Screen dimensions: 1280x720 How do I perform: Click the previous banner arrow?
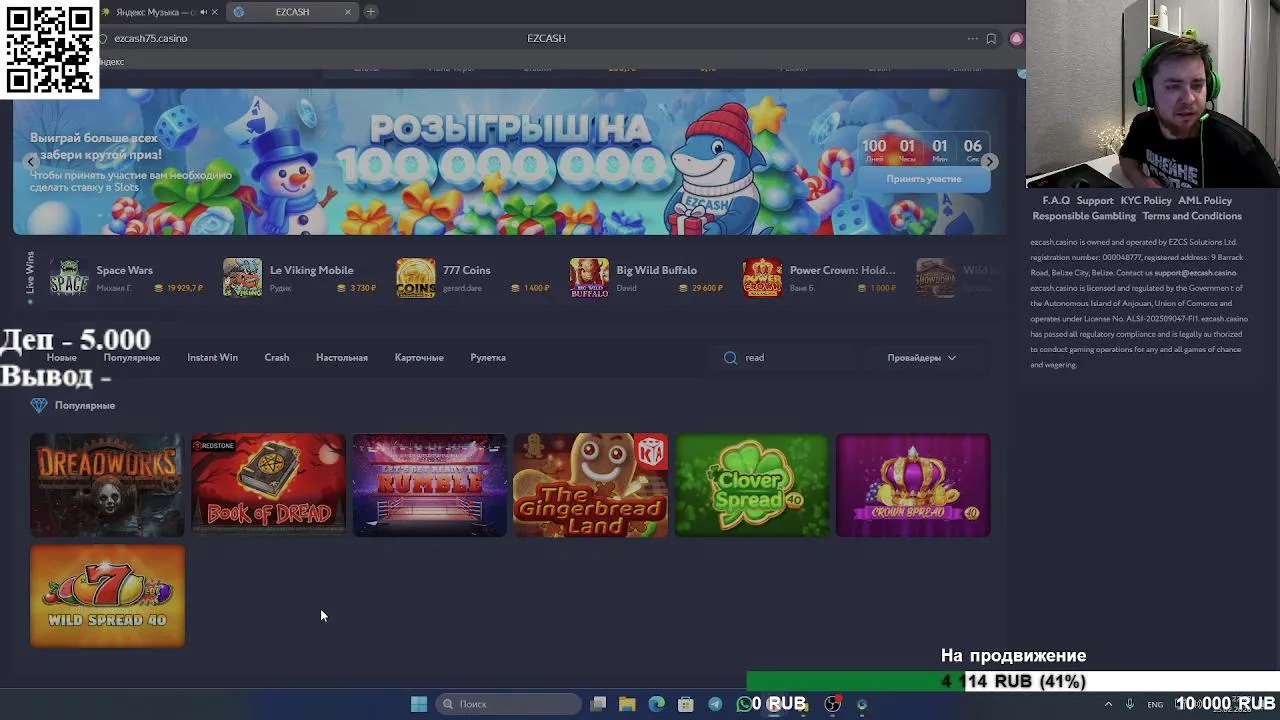(x=31, y=161)
